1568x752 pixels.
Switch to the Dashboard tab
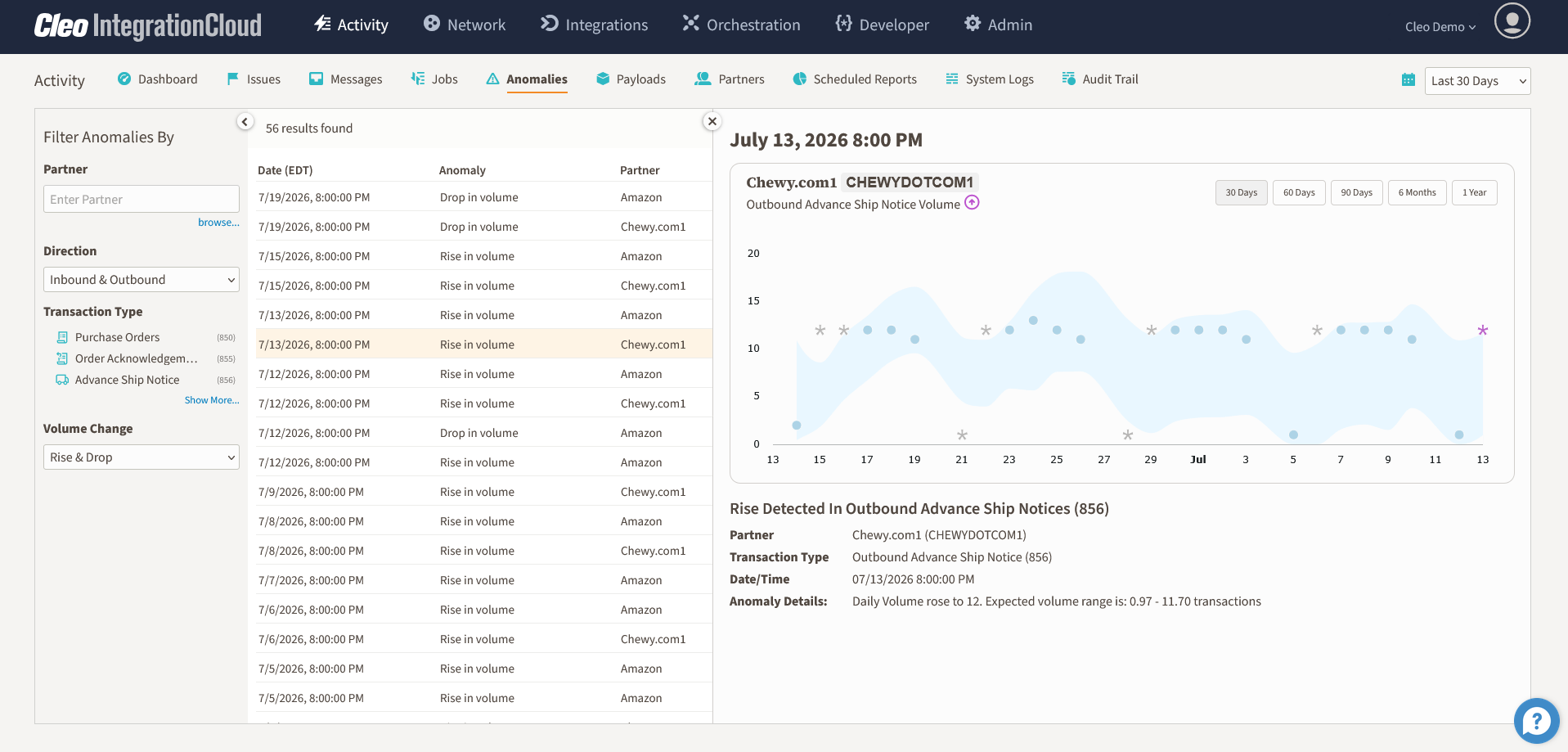[x=158, y=79]
